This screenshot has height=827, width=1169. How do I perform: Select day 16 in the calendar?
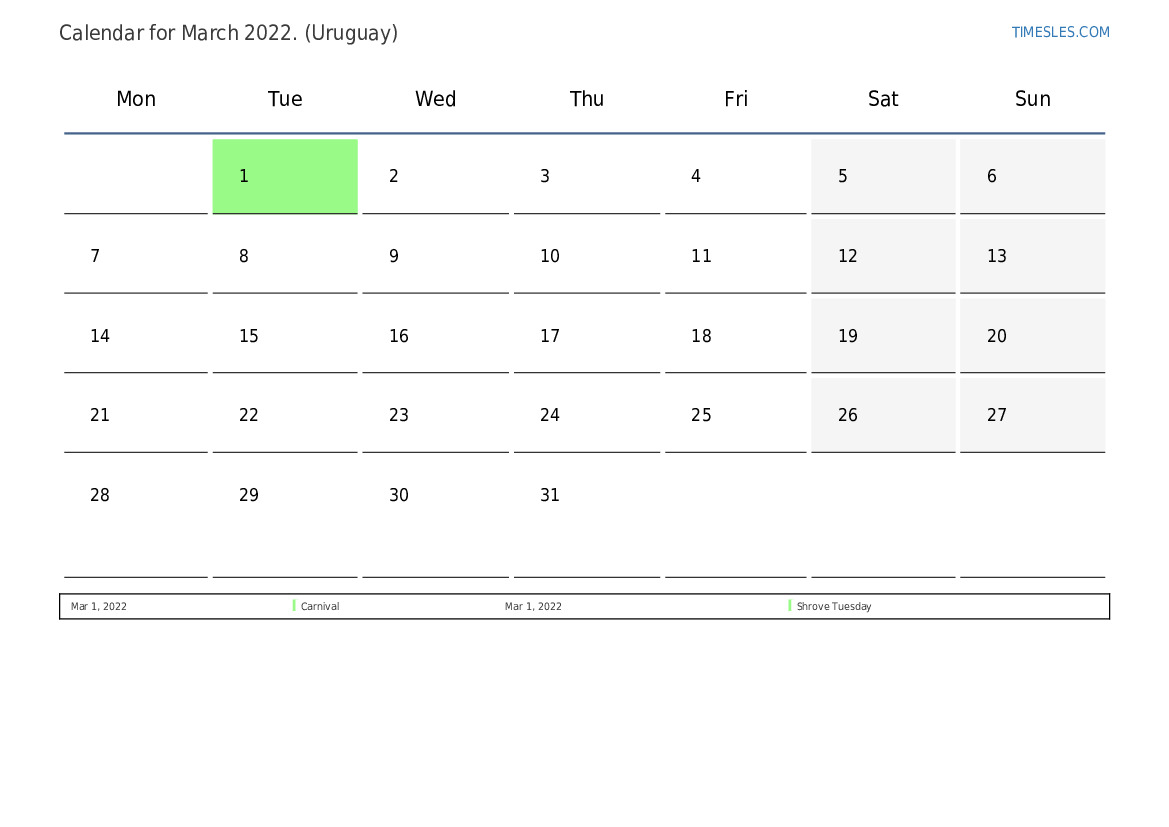pos(435,336)
